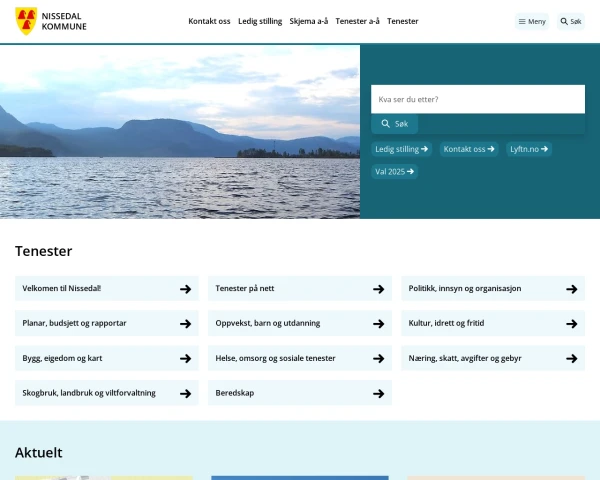Select Kontakt oss in the top navigation
Viewport: 600px width, 480px height.
point(209,21)
